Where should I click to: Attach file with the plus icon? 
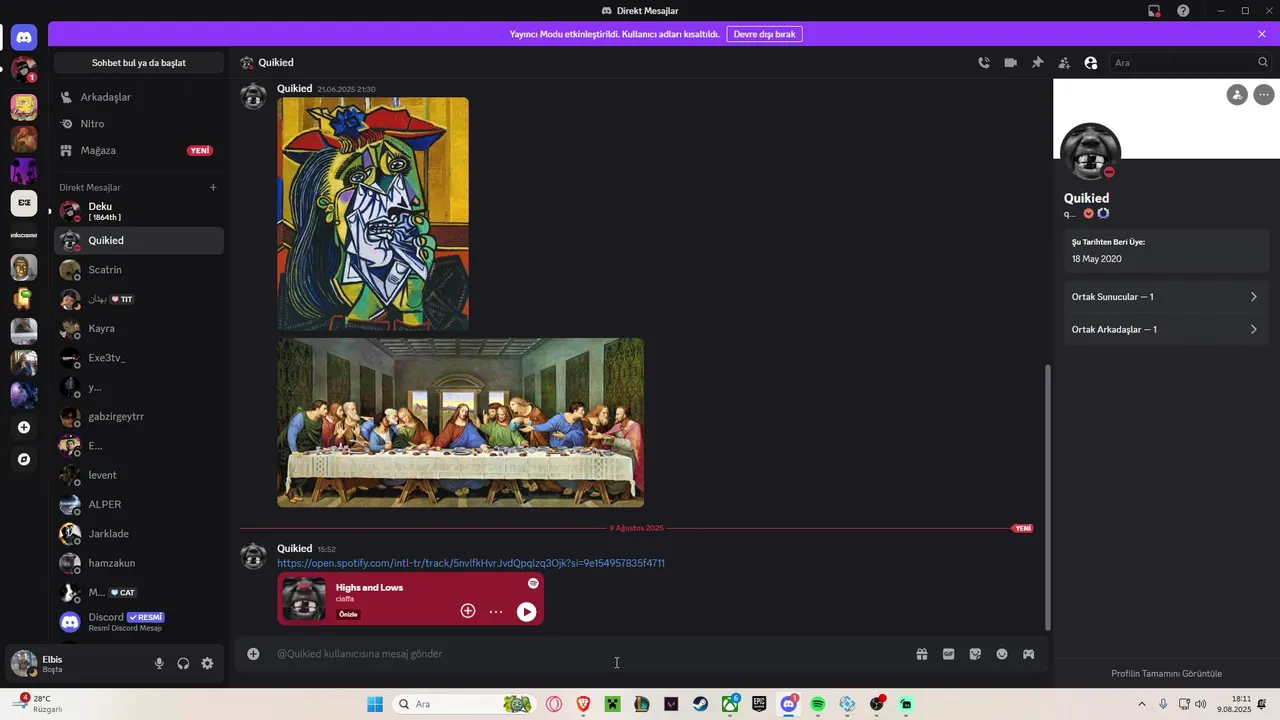pos(253,654)
